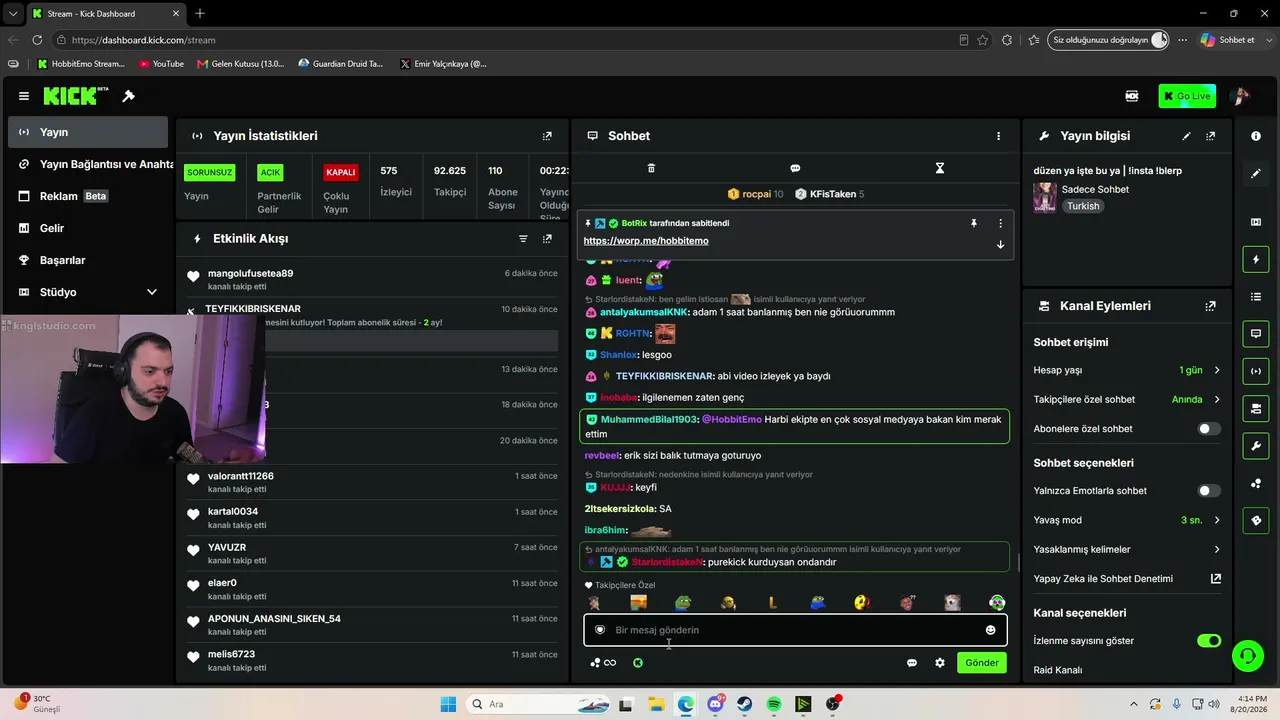Image resolution: width=1280 pixels, height=720 pixels.
Task: Open Yasaklanmış kelimeler settings
Action: click(1127, 549)
